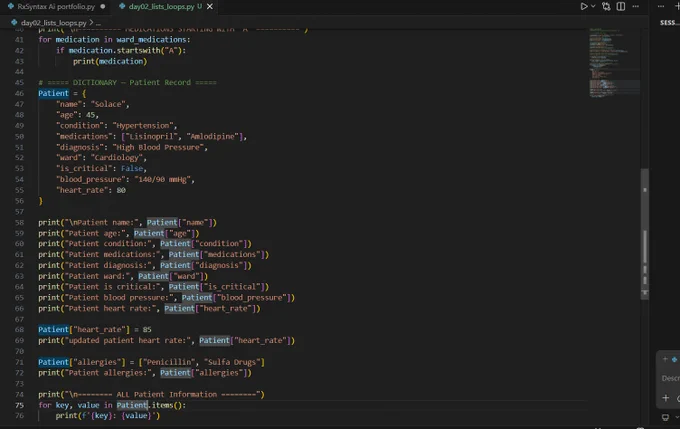Switch to RxSyntax Ai portfolio.py tab

pyautogui.click(x=56, y=7)
